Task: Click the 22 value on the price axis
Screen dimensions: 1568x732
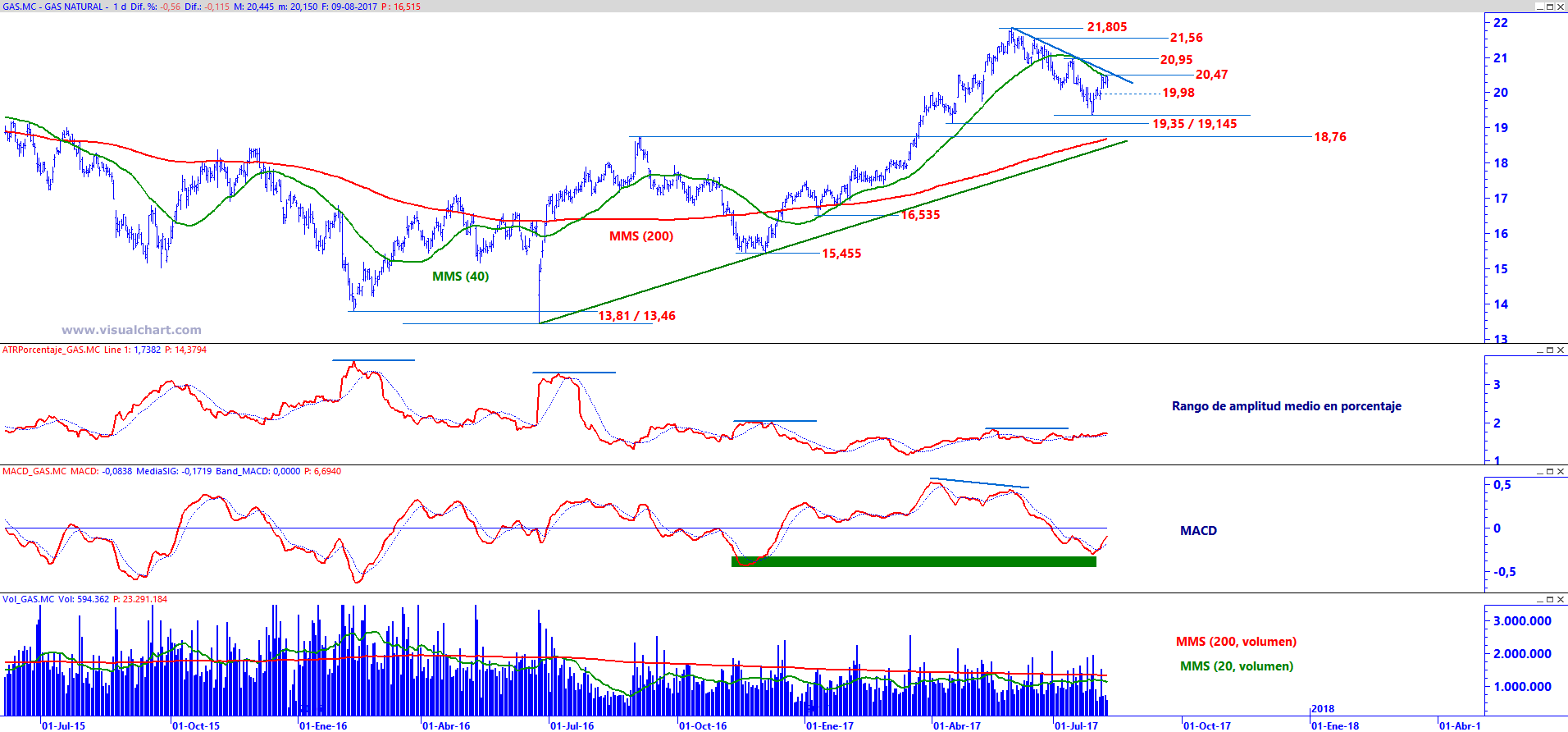Action: pyautogui.click(x=1501, y=23)
